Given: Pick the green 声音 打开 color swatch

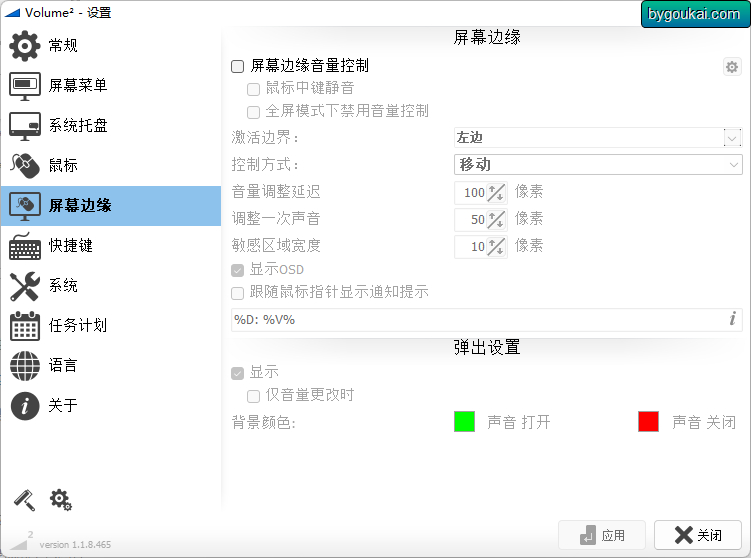Looking at the screenshot, I should (464, 421).
